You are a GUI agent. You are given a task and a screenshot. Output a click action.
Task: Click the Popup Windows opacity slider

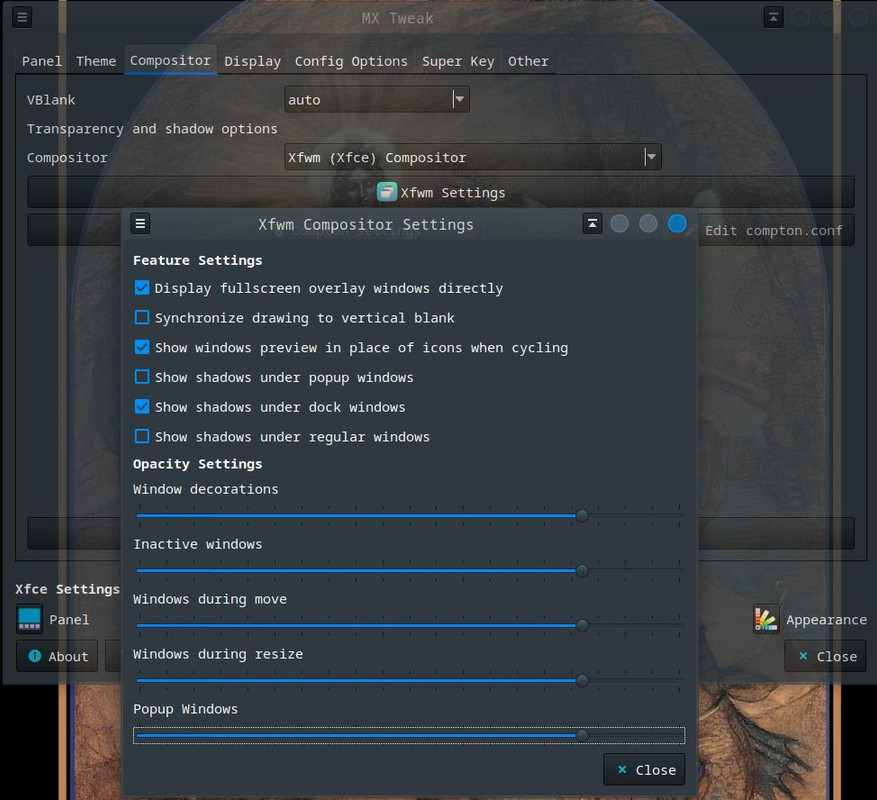[x=409, y=735]
